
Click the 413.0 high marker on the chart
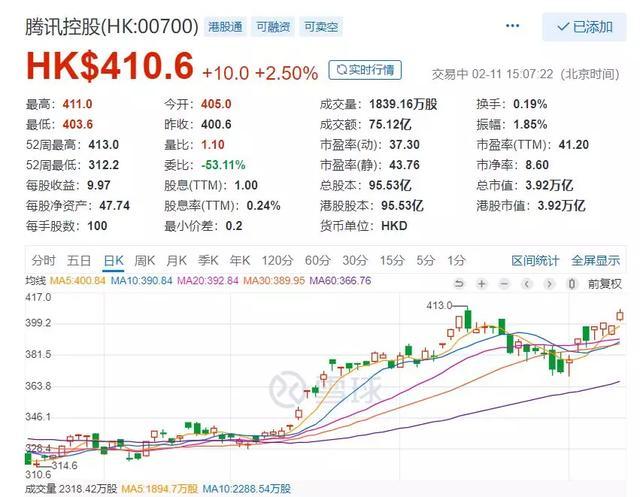[439, 305]
